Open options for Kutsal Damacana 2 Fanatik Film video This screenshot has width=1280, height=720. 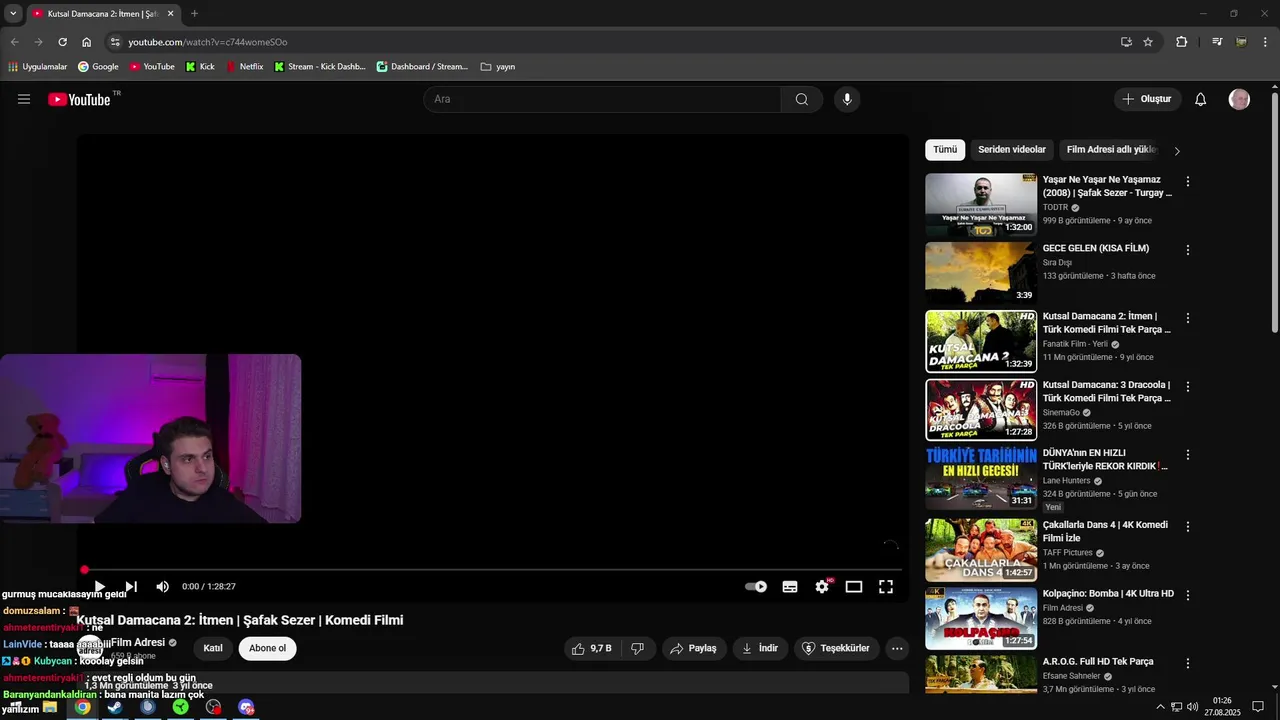coord(1188,318)
